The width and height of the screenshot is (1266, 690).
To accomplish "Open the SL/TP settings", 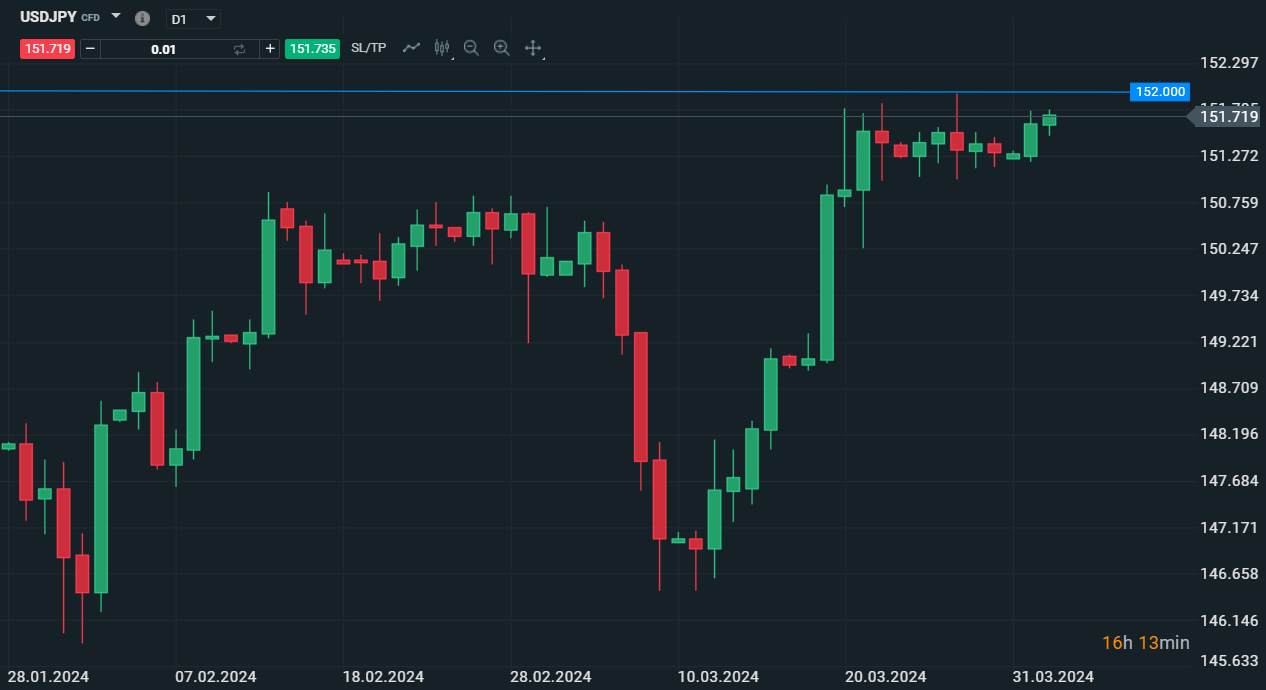I will coord(368,48).
